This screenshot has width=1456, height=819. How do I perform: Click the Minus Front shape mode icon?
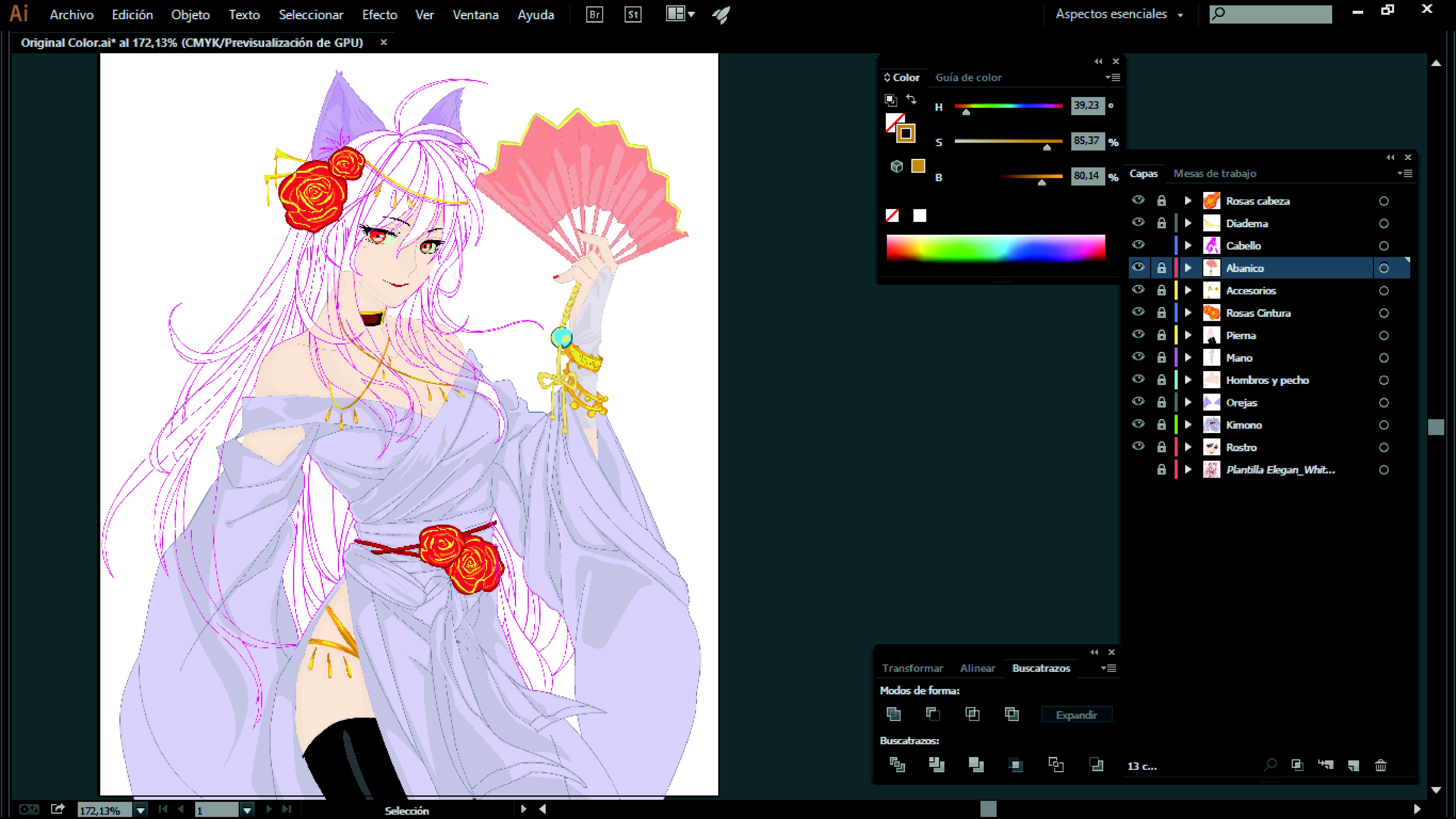click(933, 714)
